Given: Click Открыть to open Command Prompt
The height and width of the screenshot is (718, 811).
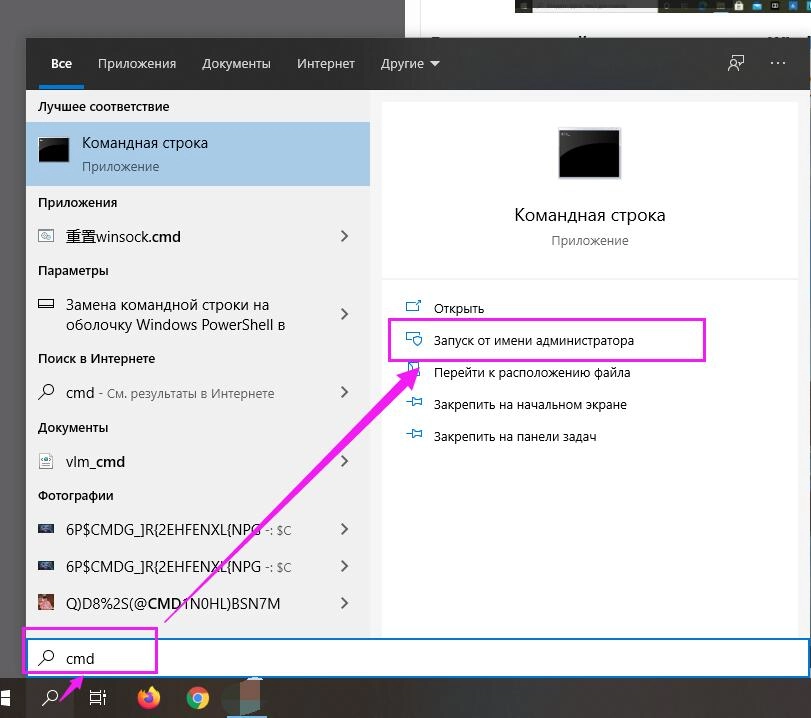Looking at the screenshot, I should click(x=458, y=309).
